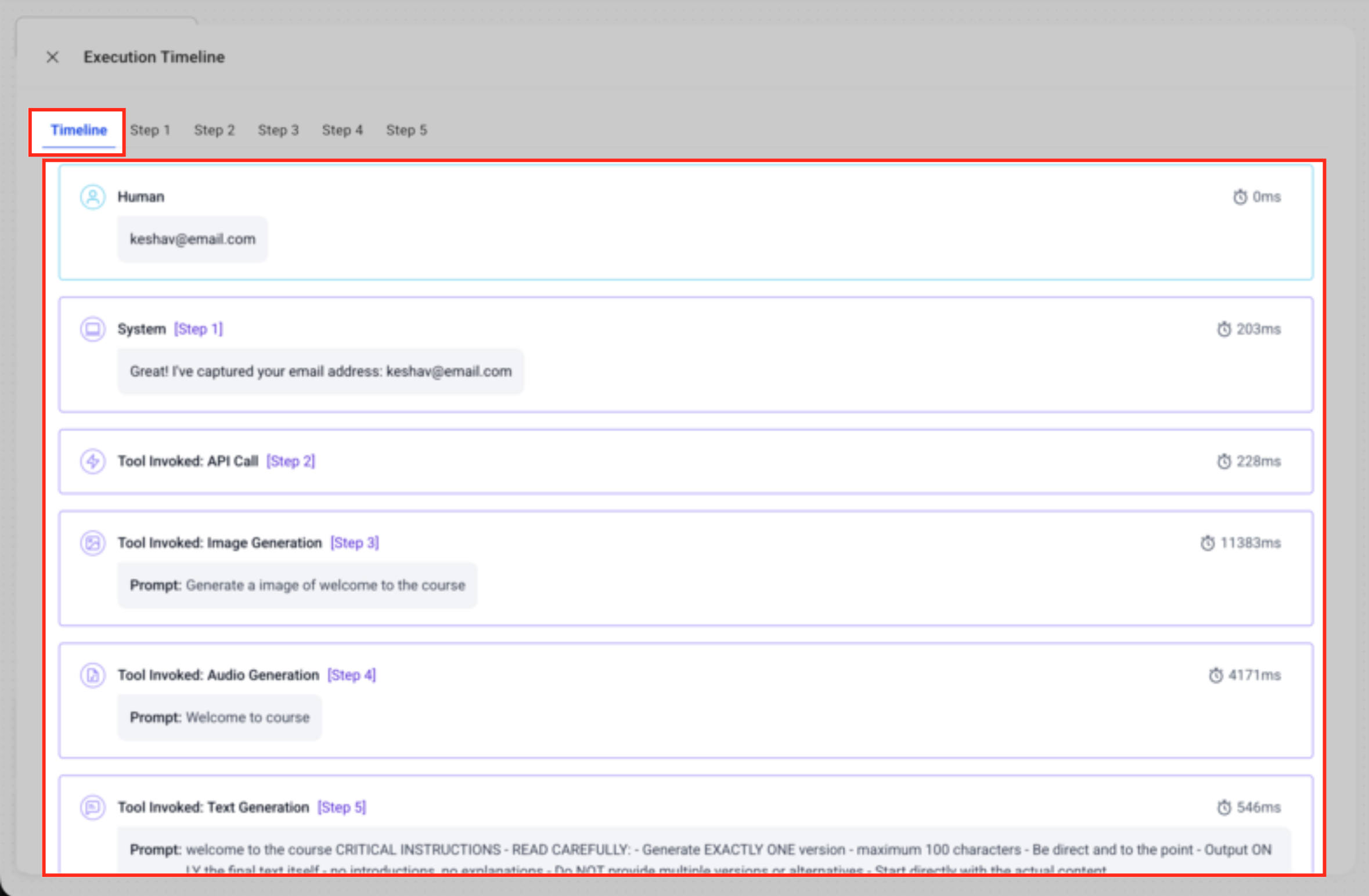Click the [Step 4] link on Audio Generation

click(351, 675)
